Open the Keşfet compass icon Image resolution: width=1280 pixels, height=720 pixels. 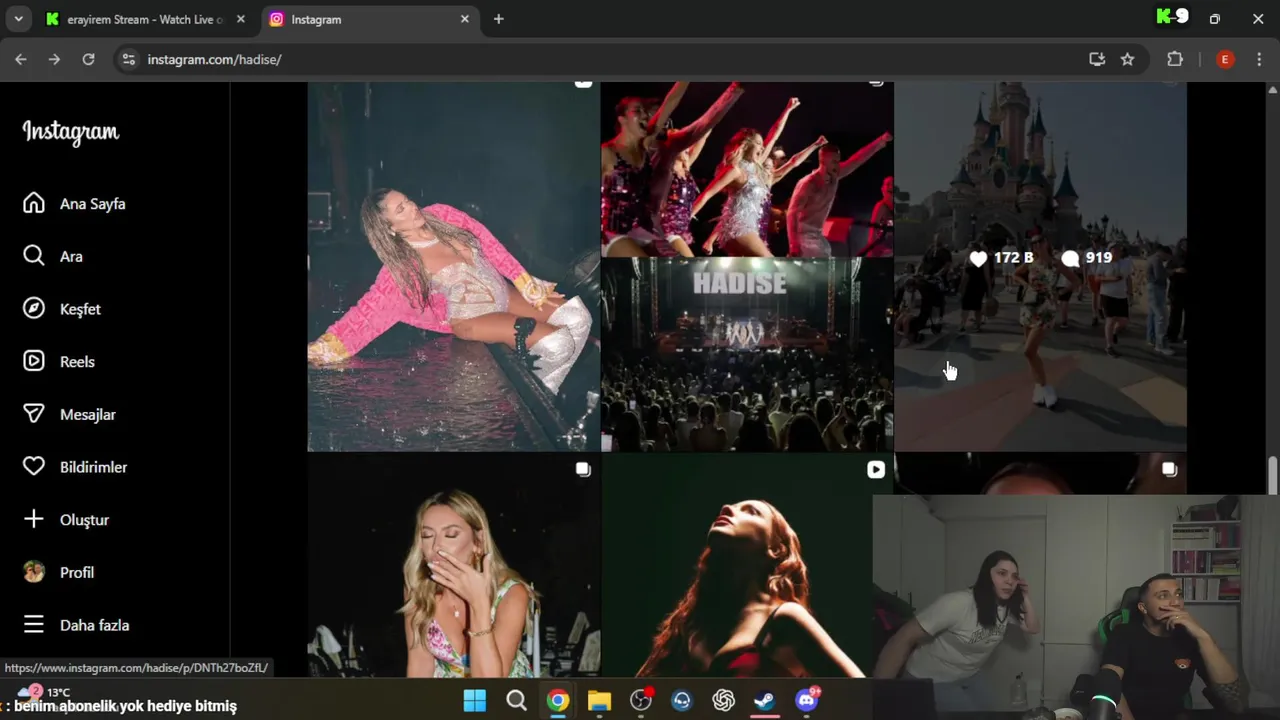click(34, 309)
